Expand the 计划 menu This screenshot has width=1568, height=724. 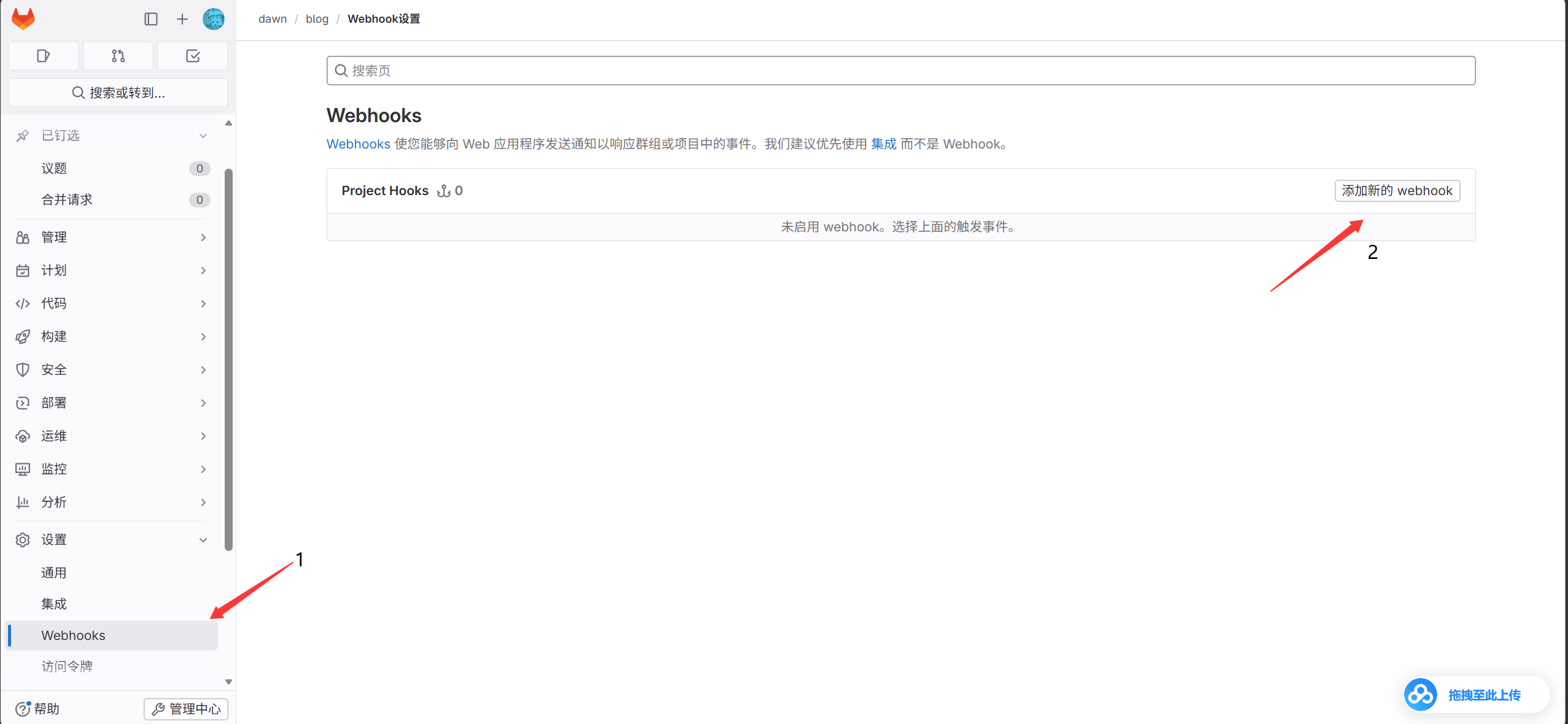click(x=111, y=271)
